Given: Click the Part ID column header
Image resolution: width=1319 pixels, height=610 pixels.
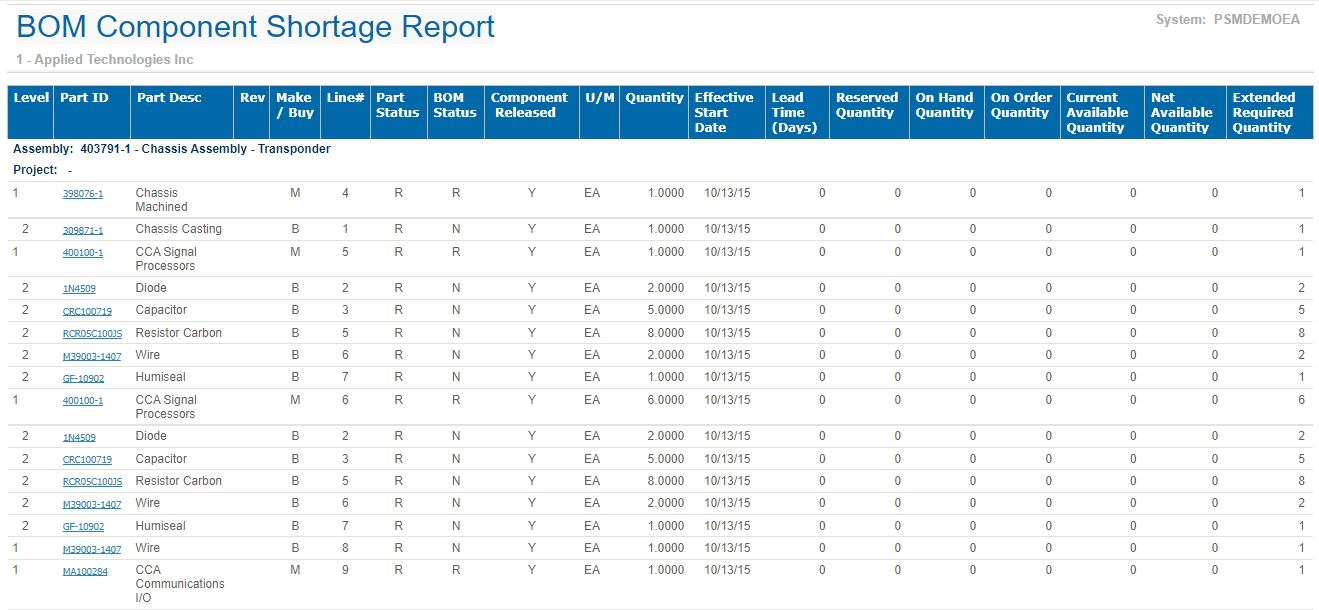Looking at the screenshot, I should coord(85,98).
